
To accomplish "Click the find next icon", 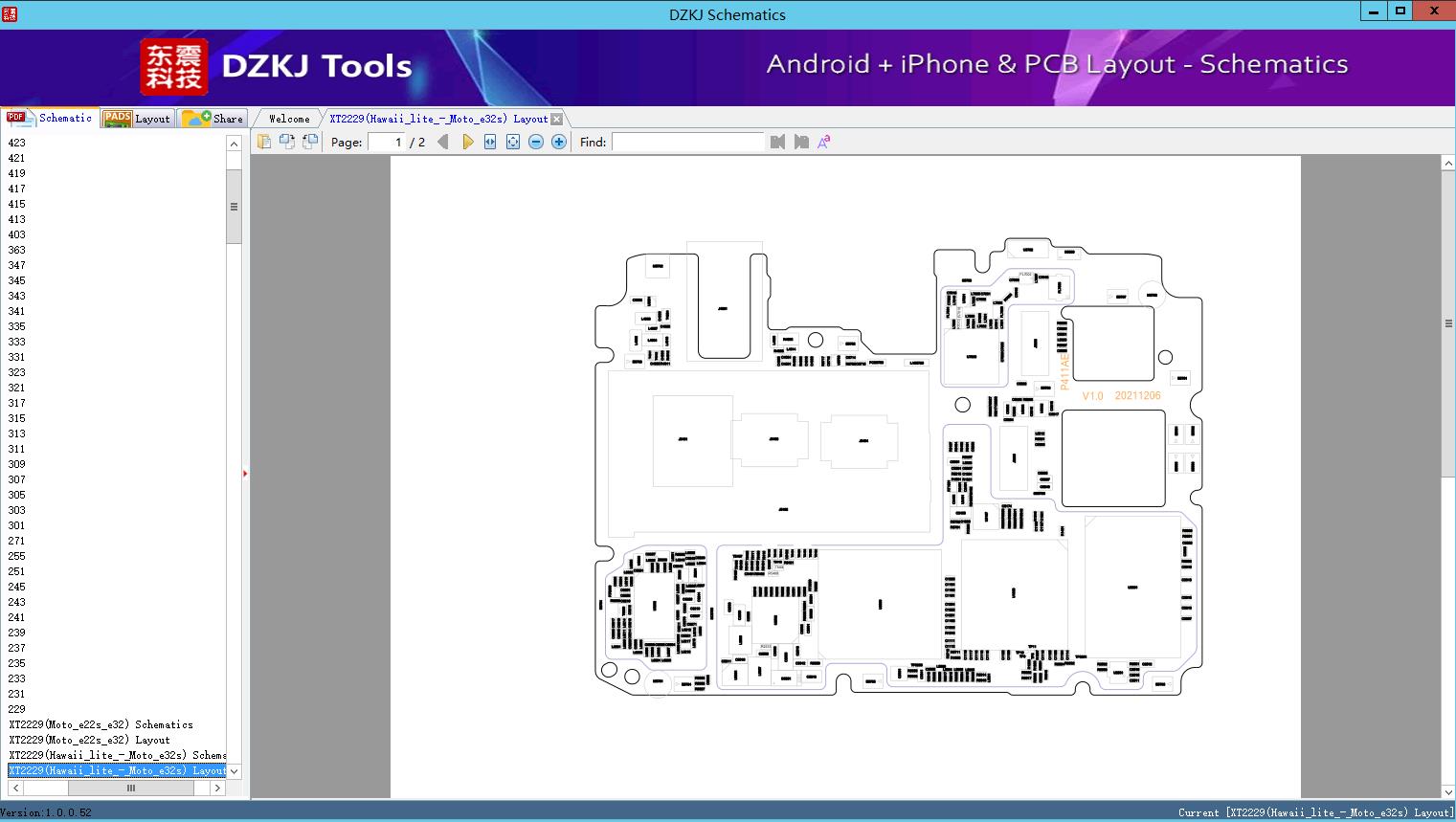I will click(801, 142).
